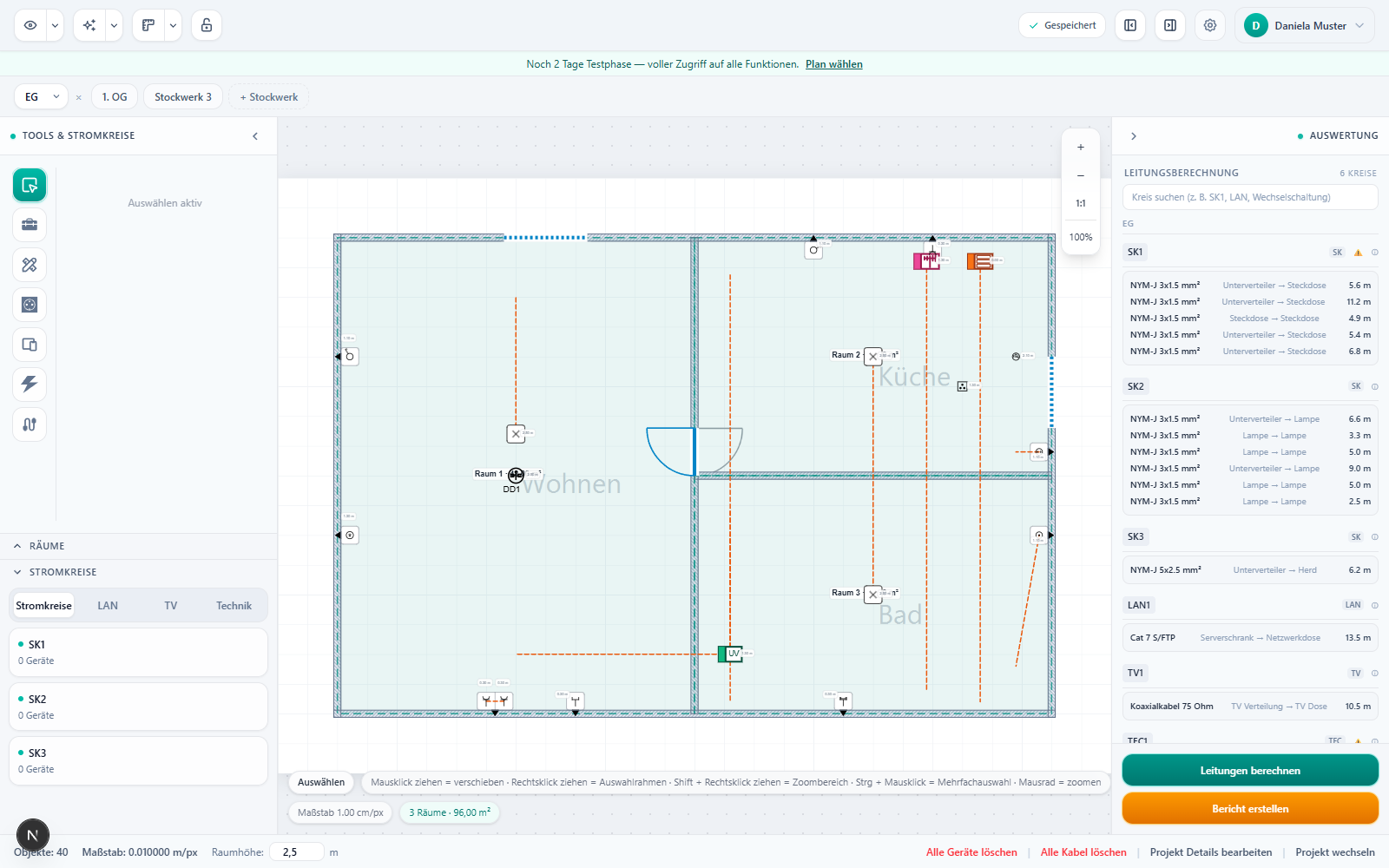Activate the selection cursor tool in sidebar
The height and width of the screenshot is (868, 1389).
(30, 185)
